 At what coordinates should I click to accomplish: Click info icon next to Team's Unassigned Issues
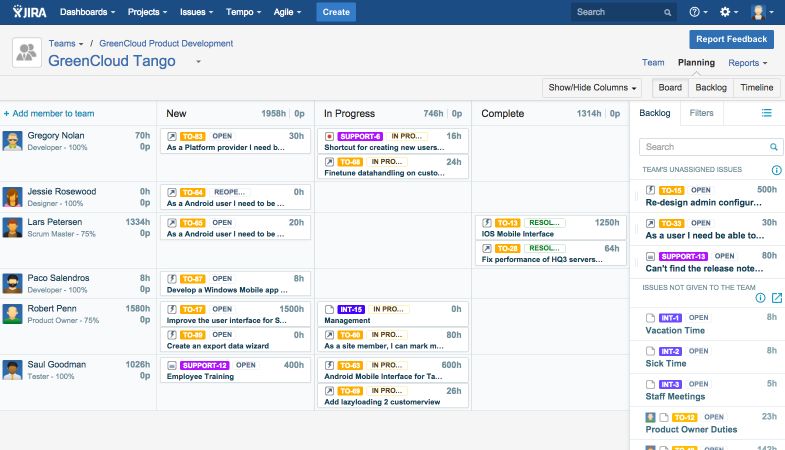click(777, 171)
